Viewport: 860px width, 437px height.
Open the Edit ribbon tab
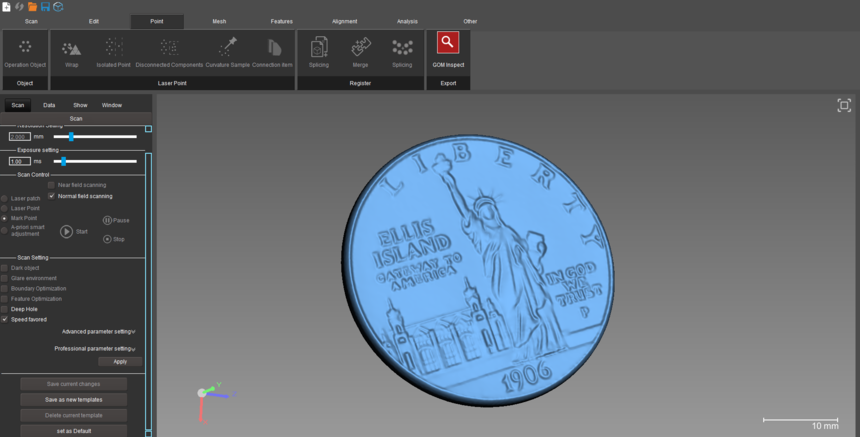coord(94,21)
